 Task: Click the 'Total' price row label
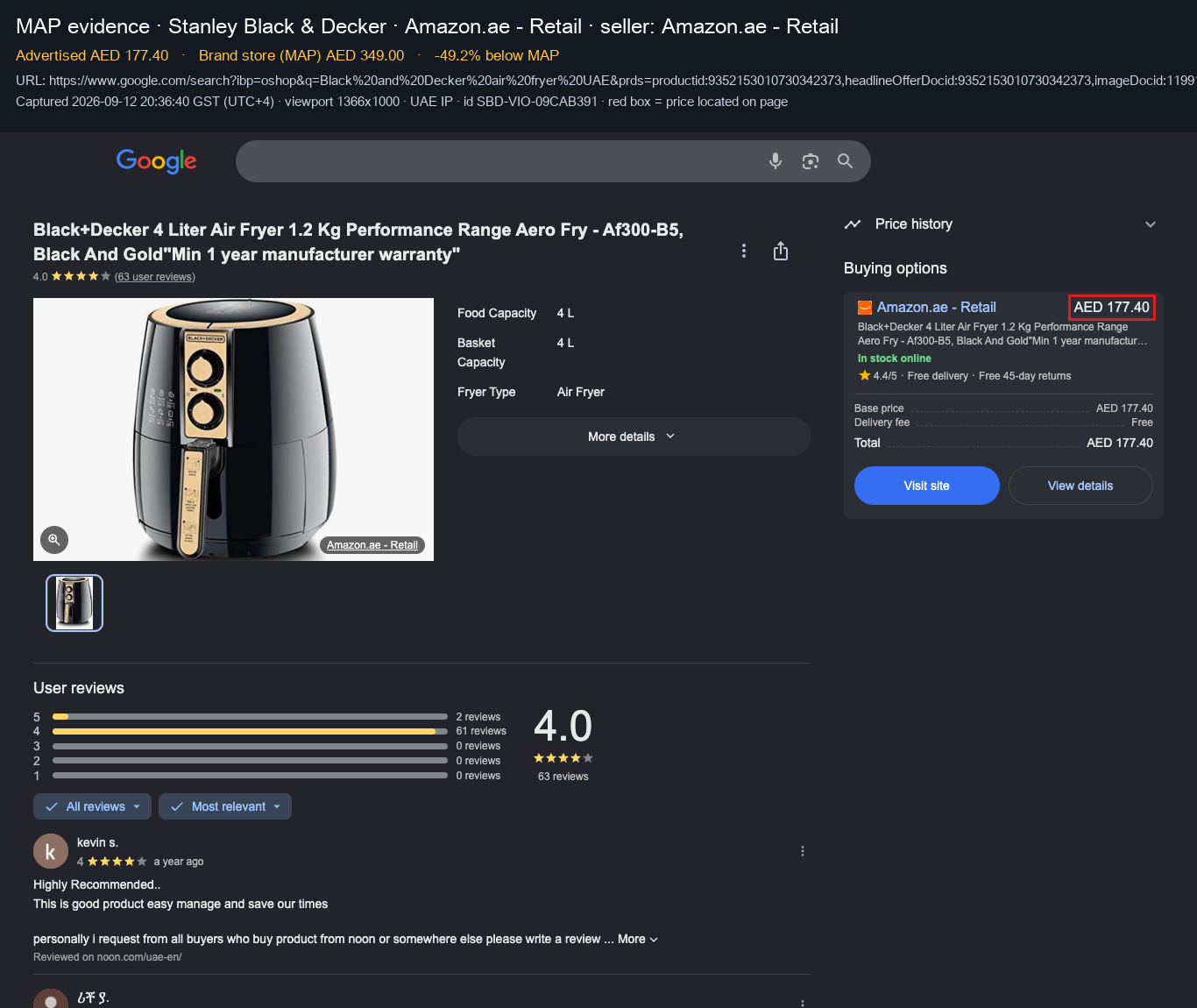tap(868, 443)
